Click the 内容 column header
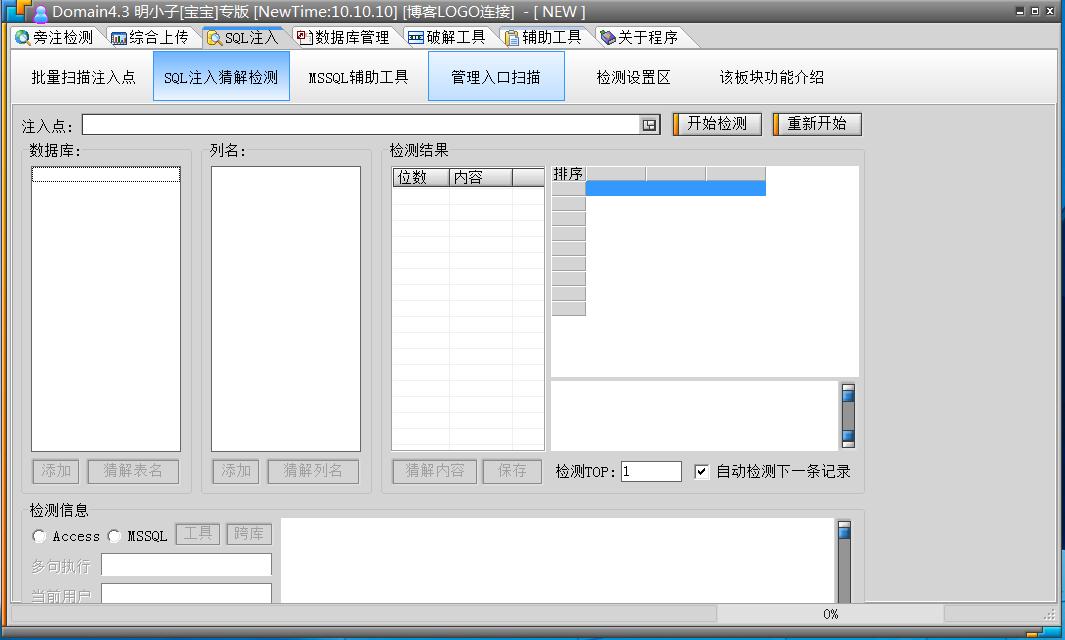1065x640 pixels. [480, 177]
